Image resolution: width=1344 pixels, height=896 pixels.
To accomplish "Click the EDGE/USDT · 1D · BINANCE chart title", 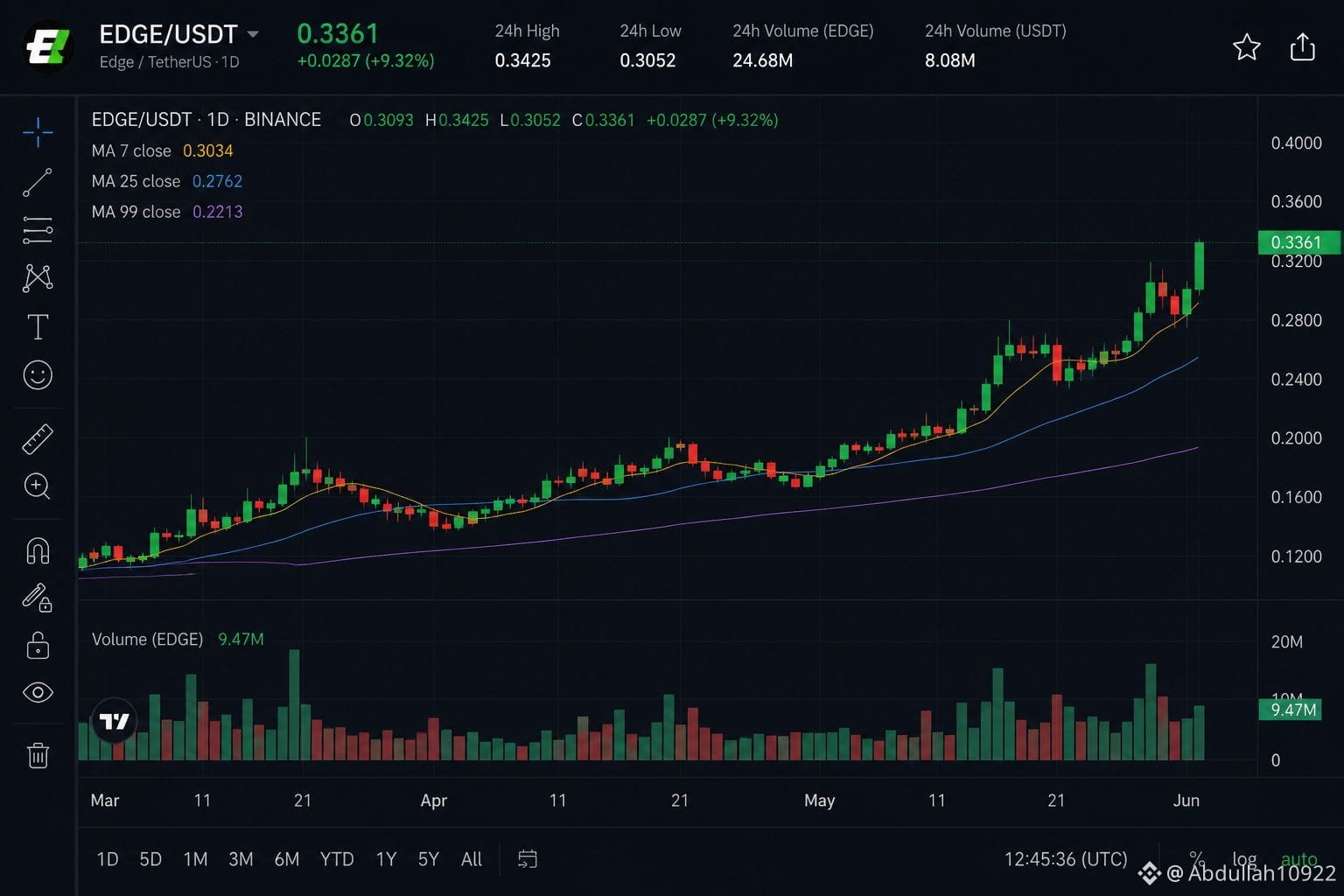I will coord(206,120).
